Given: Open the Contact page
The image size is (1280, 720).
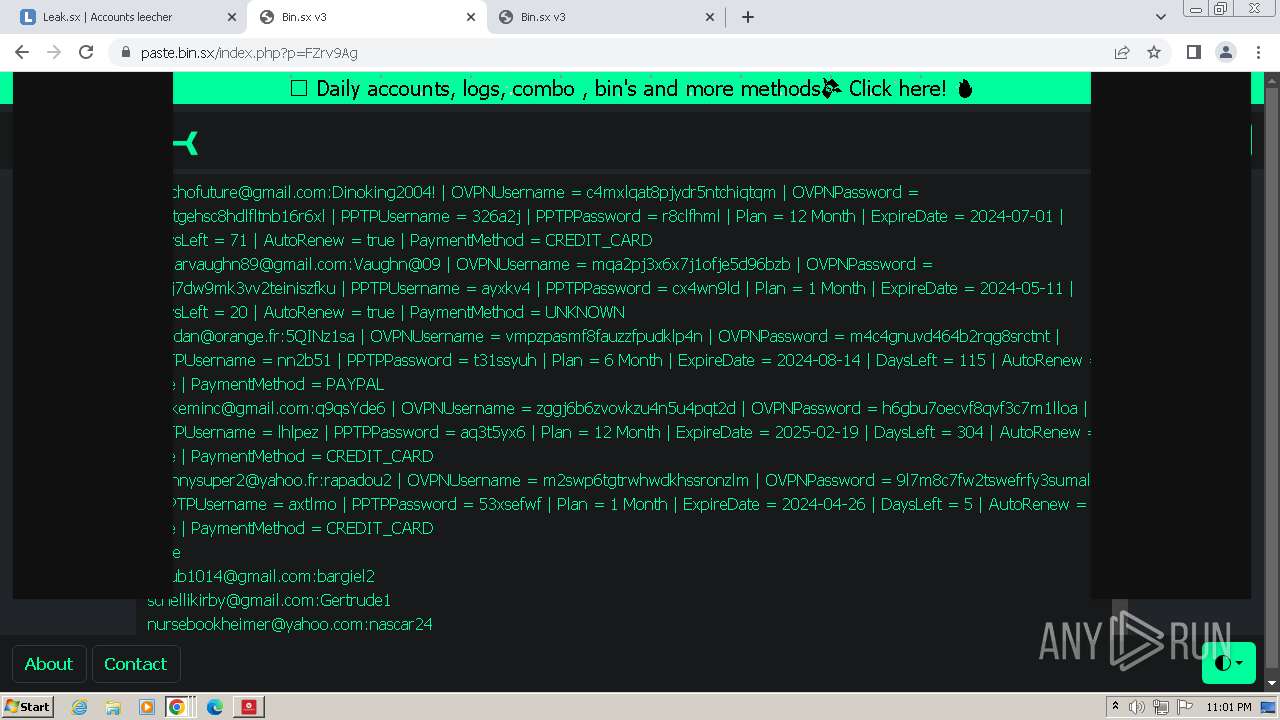Looking at the screenshot, I should [x=135, y=664].
